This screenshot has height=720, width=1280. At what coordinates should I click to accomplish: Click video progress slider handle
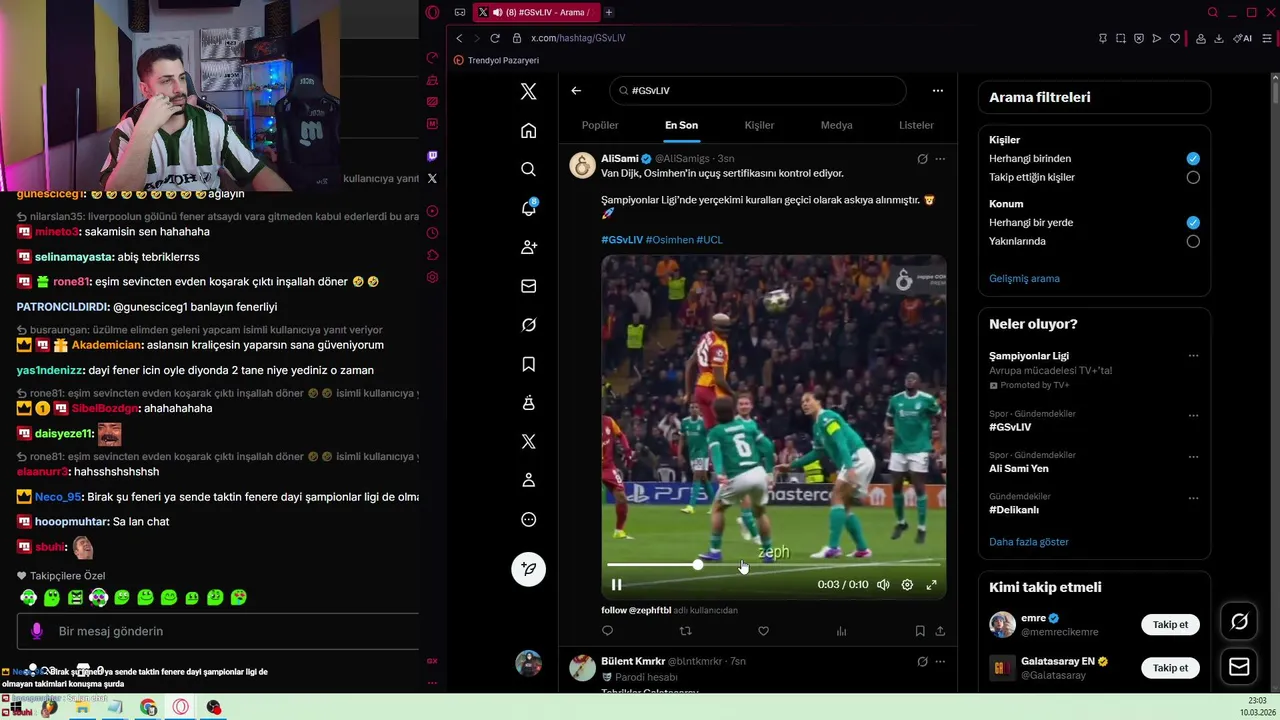(697, 565)
